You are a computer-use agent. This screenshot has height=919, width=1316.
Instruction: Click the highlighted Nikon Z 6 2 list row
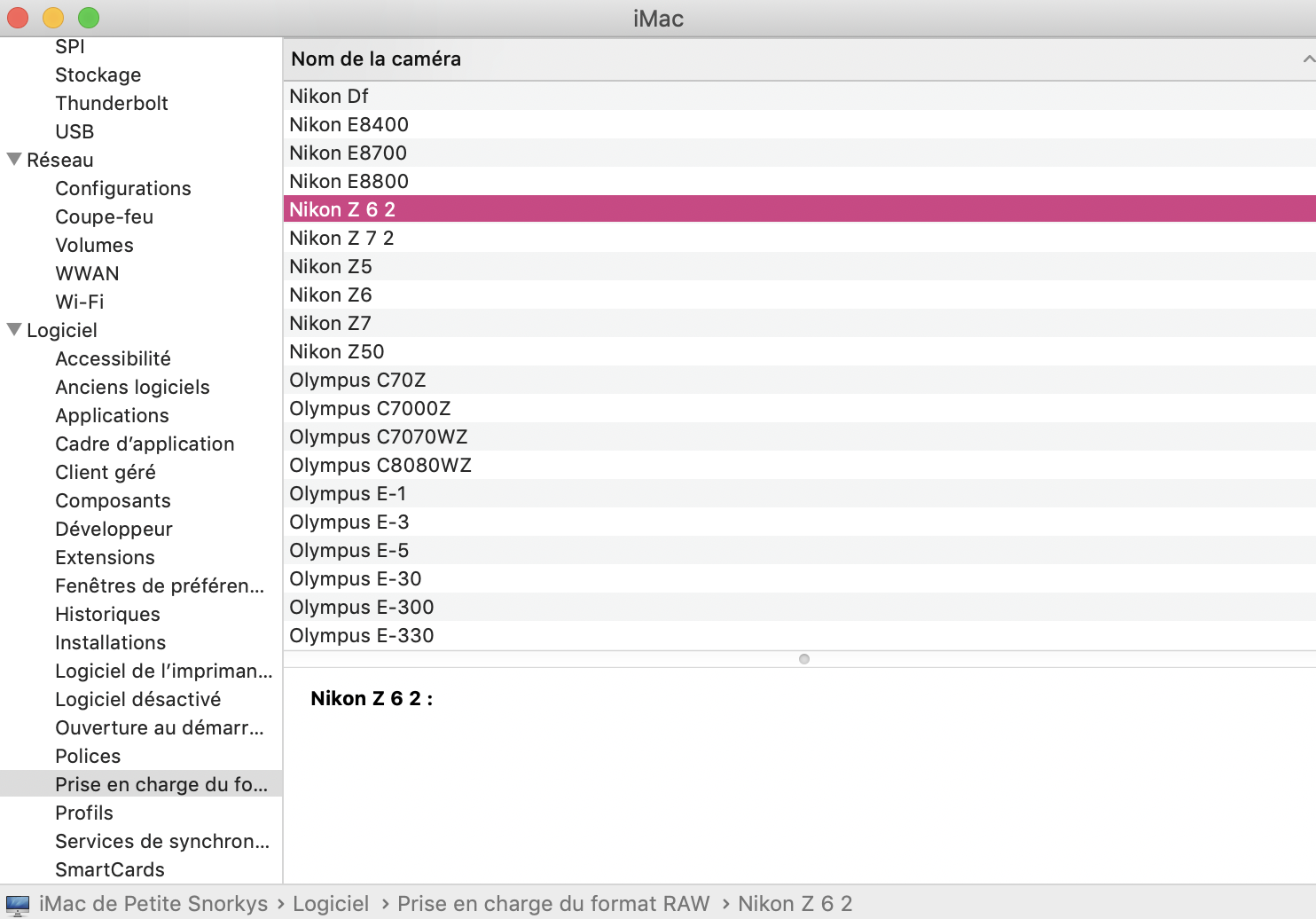(800, 209)
